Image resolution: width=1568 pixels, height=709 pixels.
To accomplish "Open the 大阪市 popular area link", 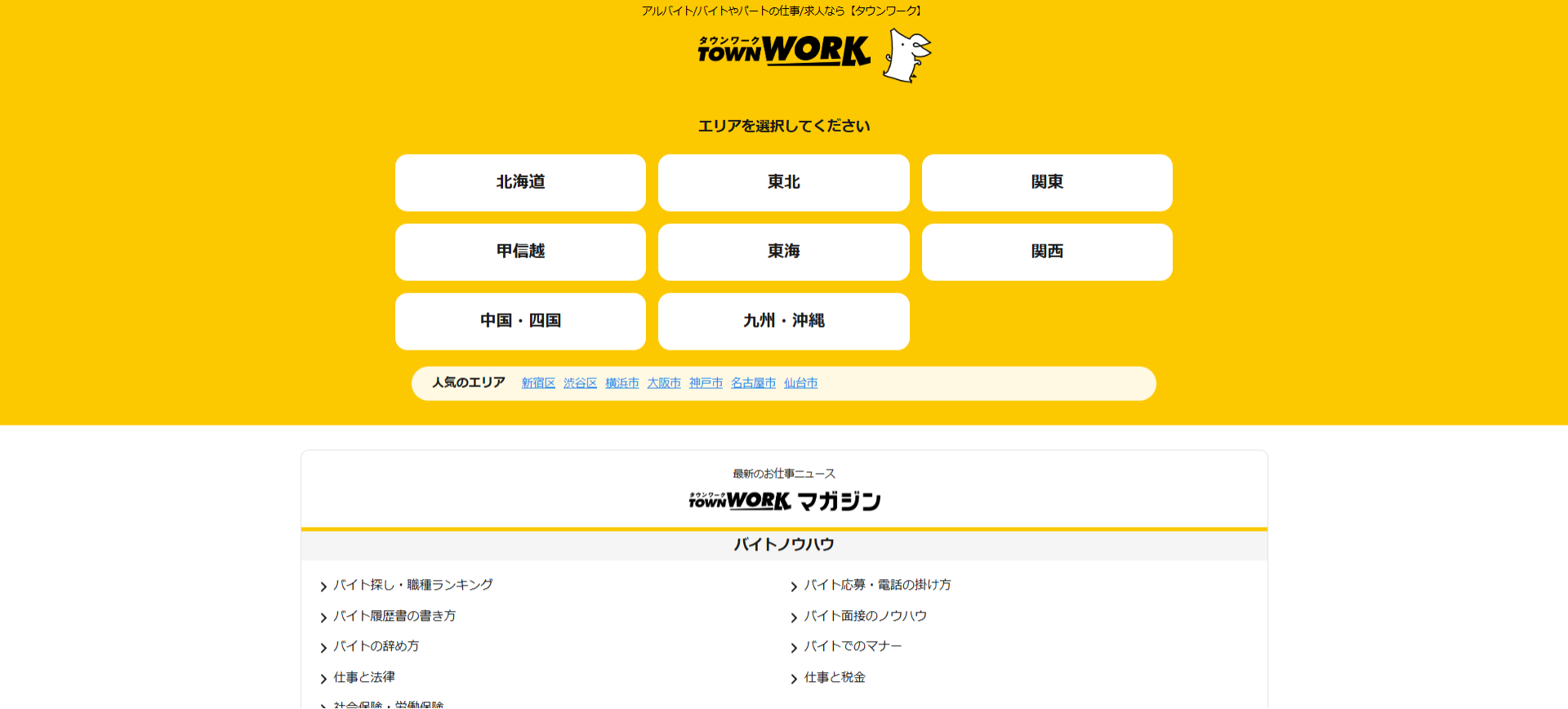I will coord(664,383).
